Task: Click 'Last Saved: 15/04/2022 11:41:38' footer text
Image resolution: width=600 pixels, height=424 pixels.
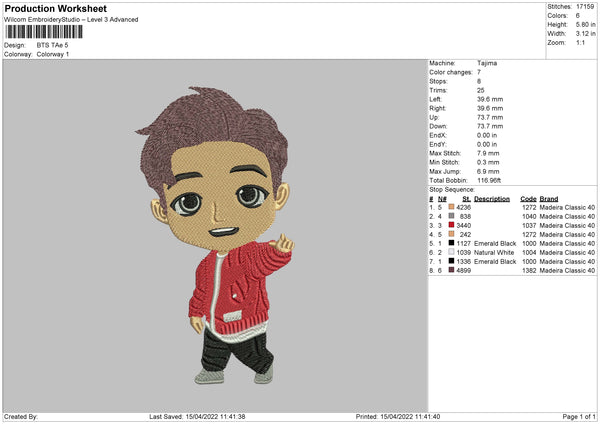Action: [197, 416]
